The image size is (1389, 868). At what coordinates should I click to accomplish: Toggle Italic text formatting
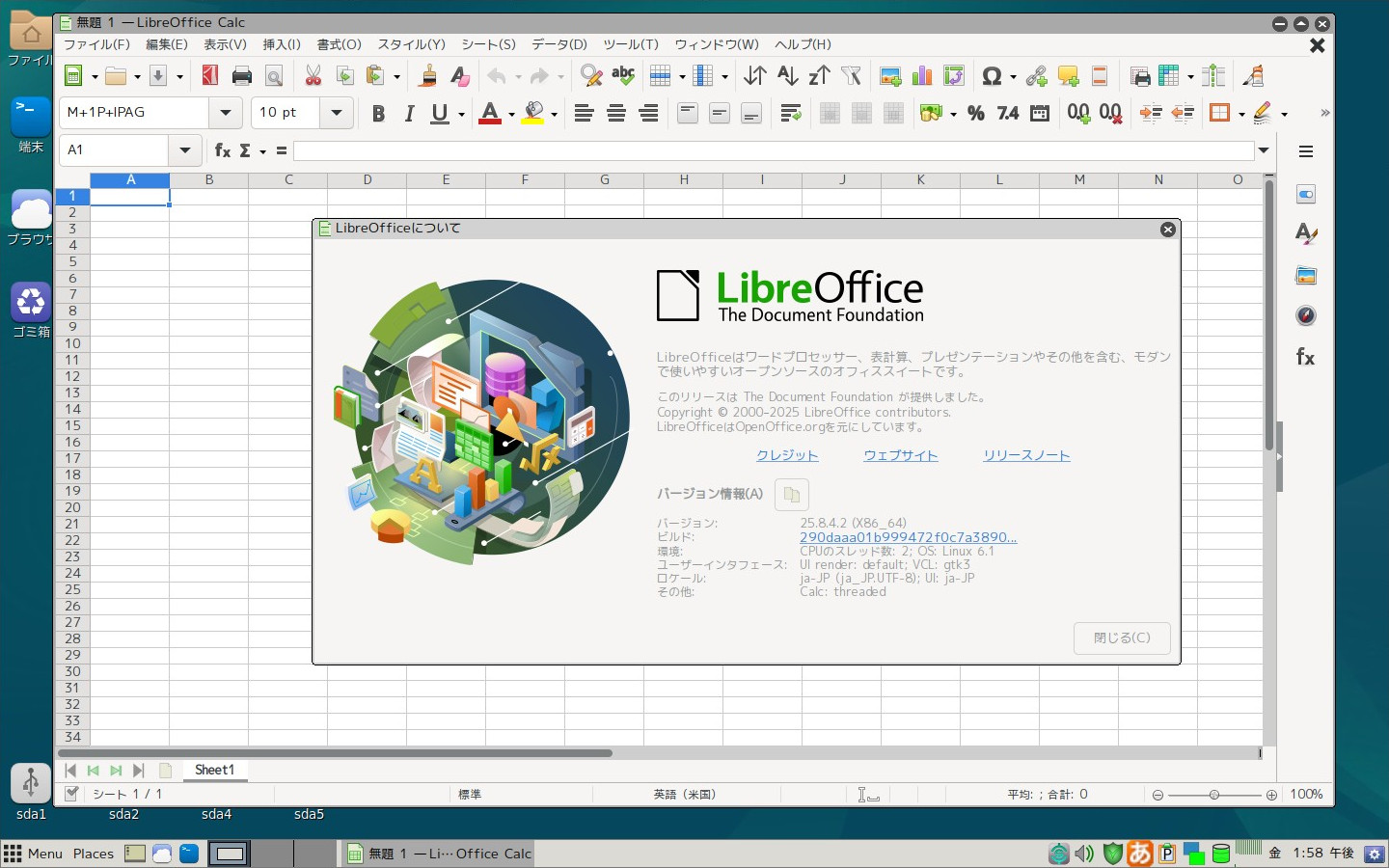409,114
